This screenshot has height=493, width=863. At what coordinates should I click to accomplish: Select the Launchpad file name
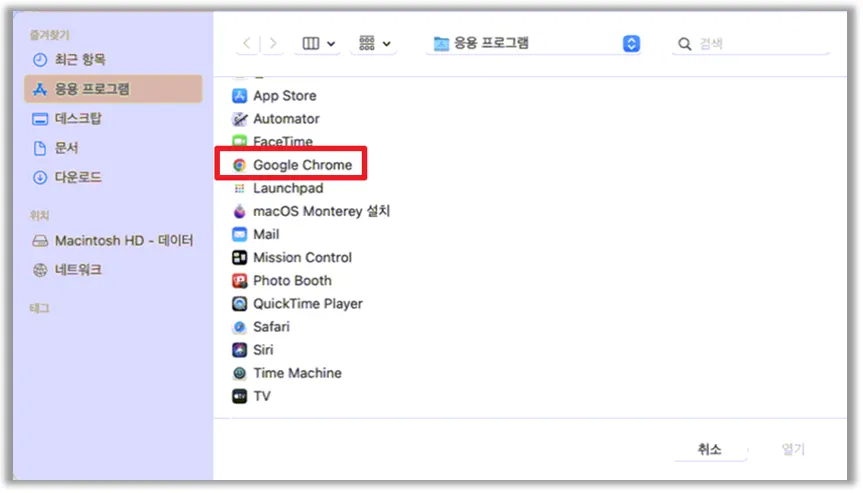[x=288, y=188]
